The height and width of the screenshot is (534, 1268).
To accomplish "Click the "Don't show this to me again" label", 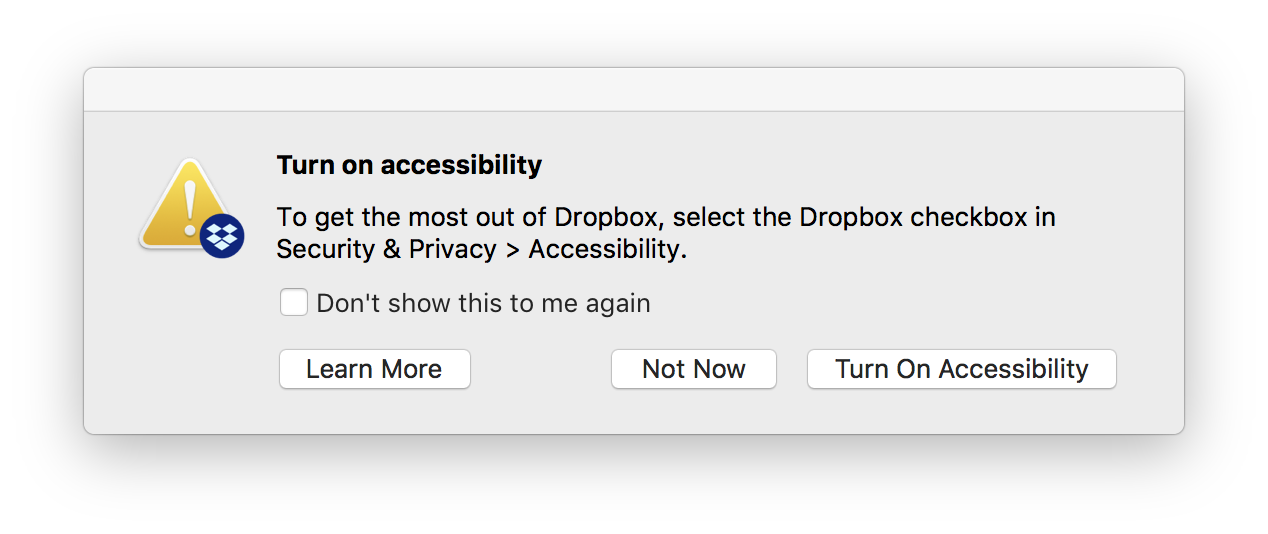I will (483, 303).
